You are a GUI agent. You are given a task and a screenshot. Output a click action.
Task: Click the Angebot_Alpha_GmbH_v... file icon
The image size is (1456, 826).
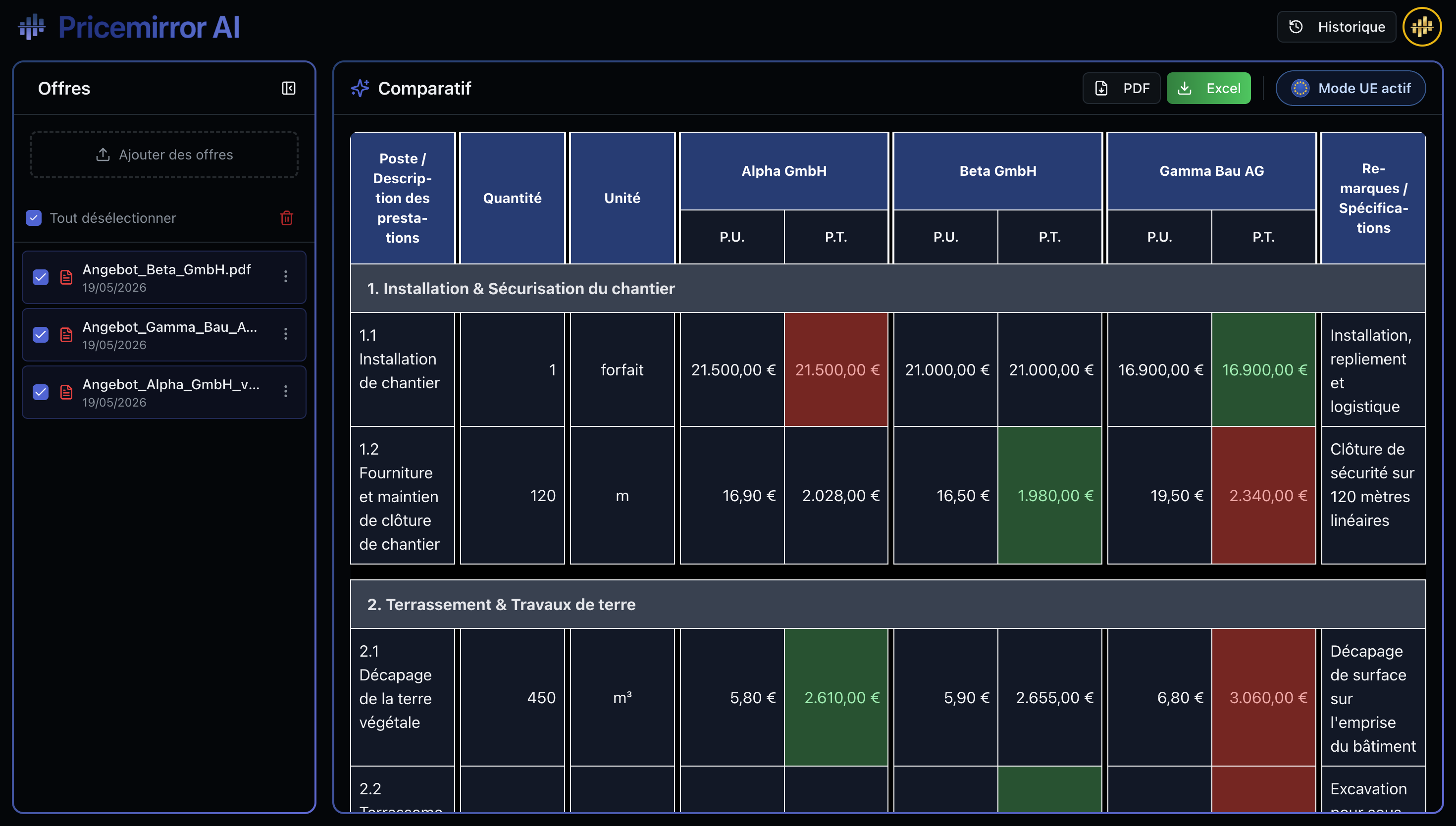66,392
